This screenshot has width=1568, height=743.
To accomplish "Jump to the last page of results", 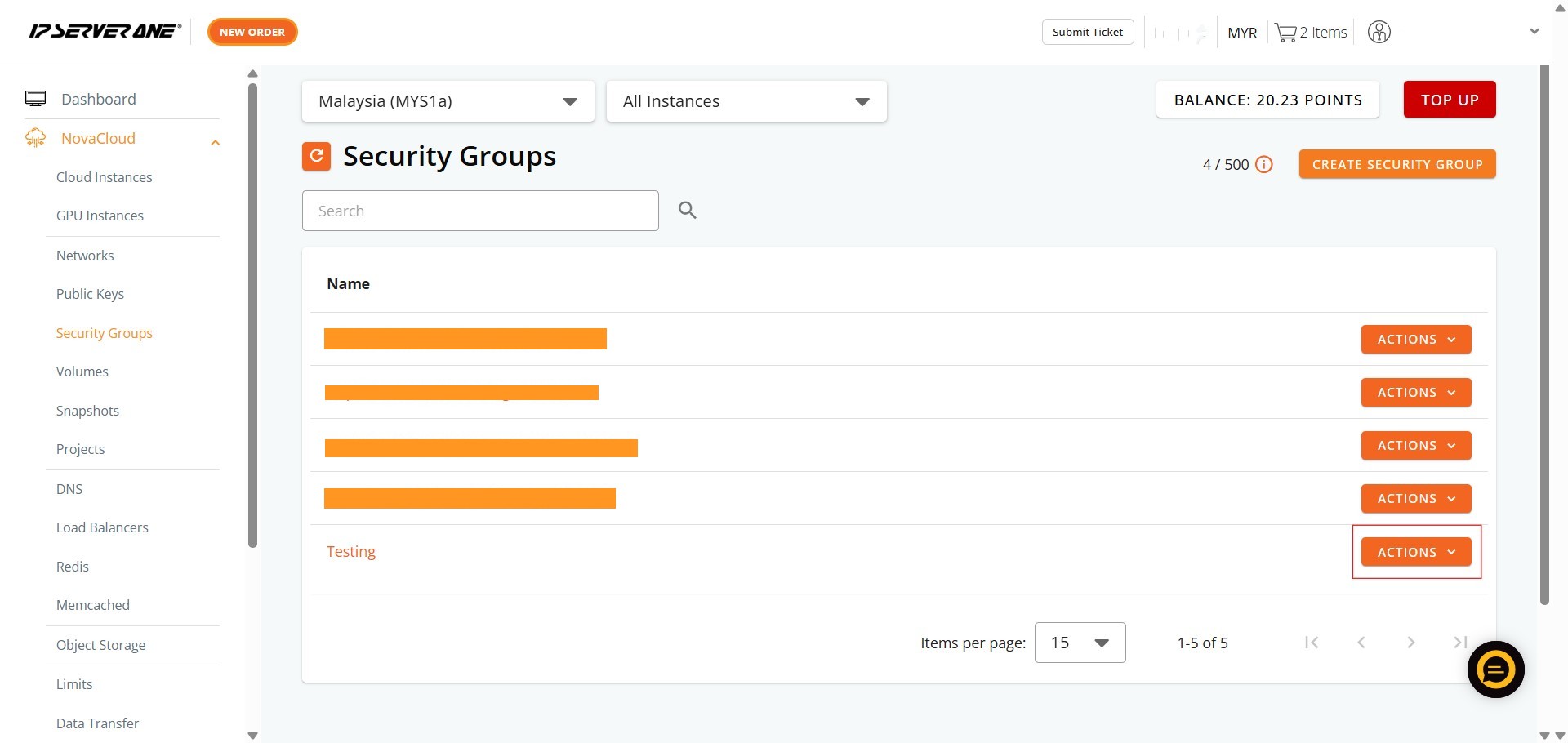I will click(x=1460, y=643).
